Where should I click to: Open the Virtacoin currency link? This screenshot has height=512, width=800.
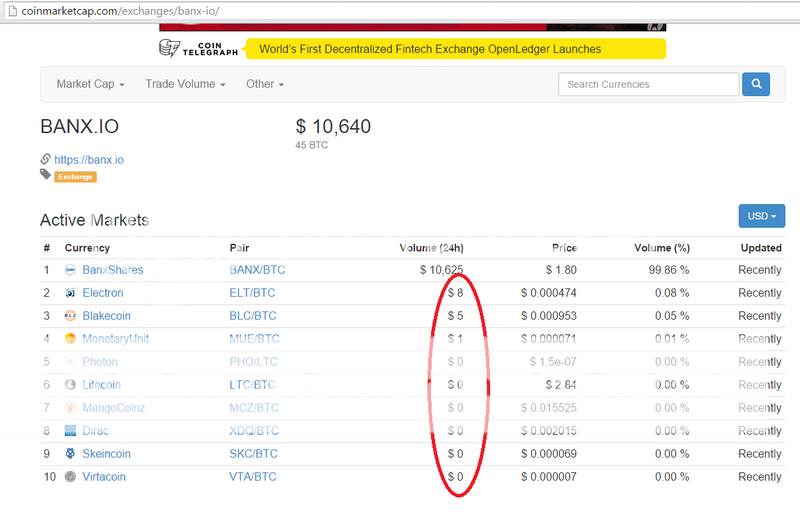[104, 476]
